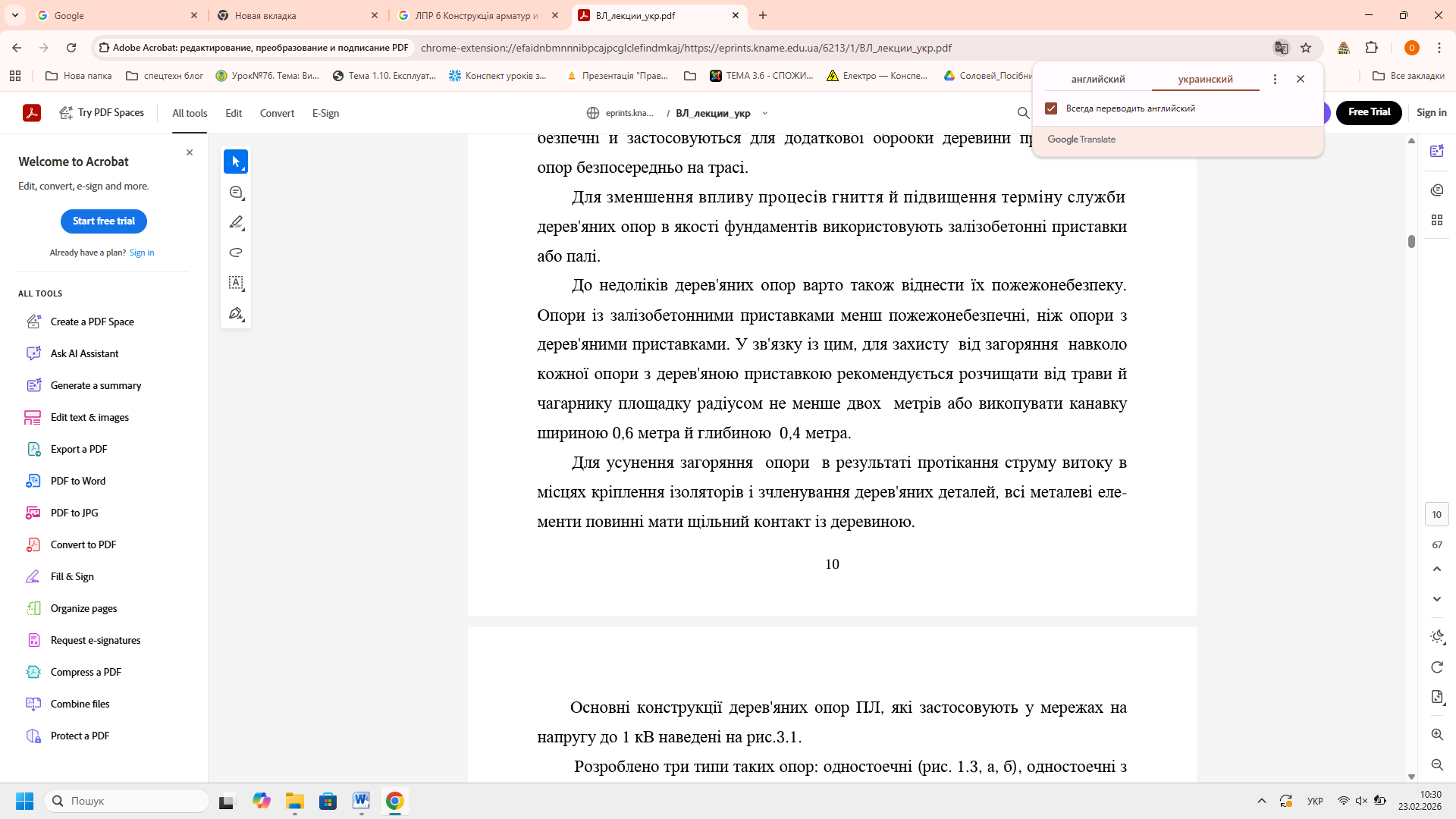Zoom out of the document
The image size is (1456, 819).
point(1437,764)
